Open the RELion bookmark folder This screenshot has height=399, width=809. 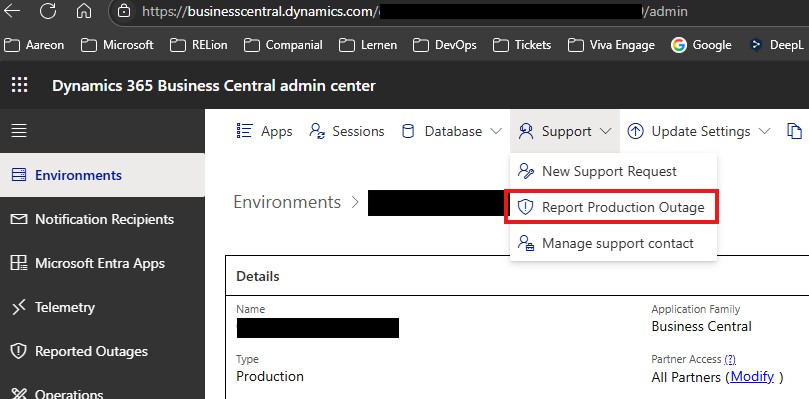pos(199,45)
